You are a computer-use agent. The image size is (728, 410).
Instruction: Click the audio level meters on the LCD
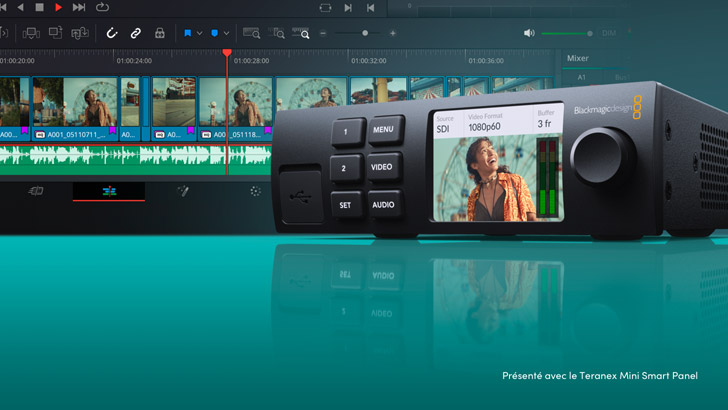click(x=547, y=177)
